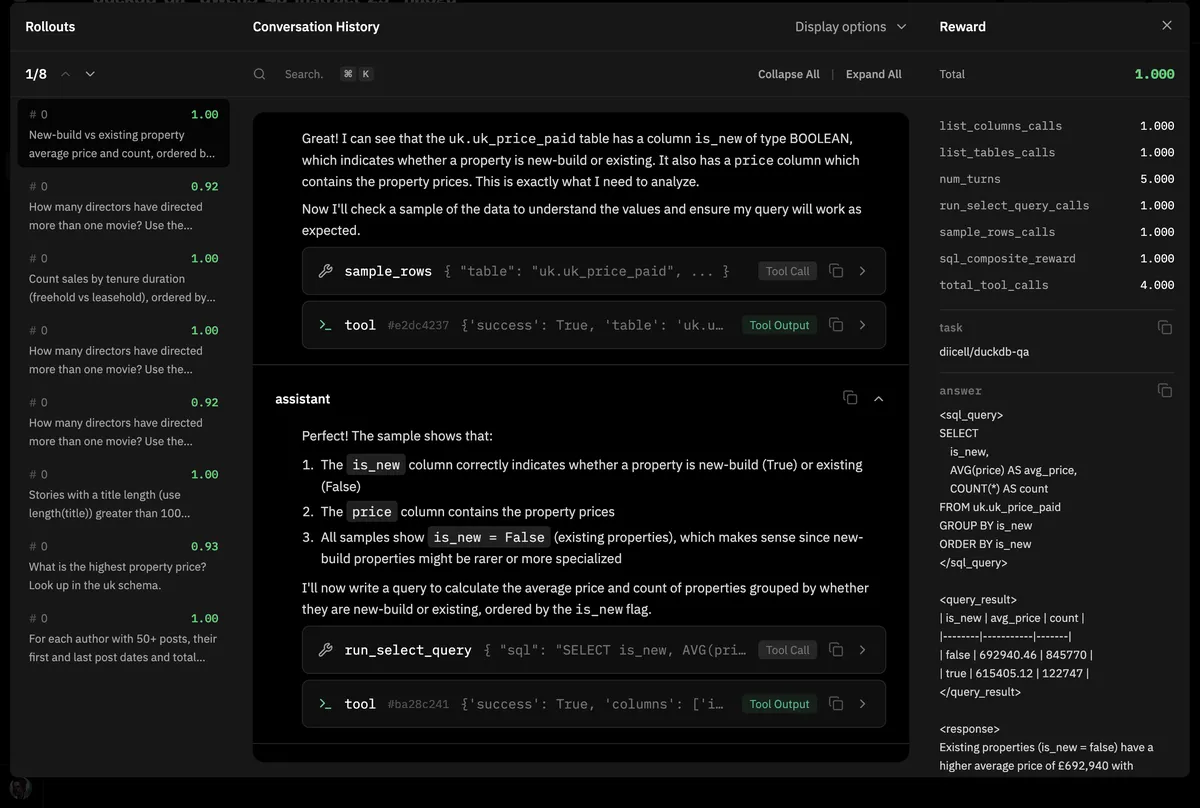Screen dimensions: 1200x808
Task: Click terminal icon of output #e2dc4237
Action: pos(325,325)
